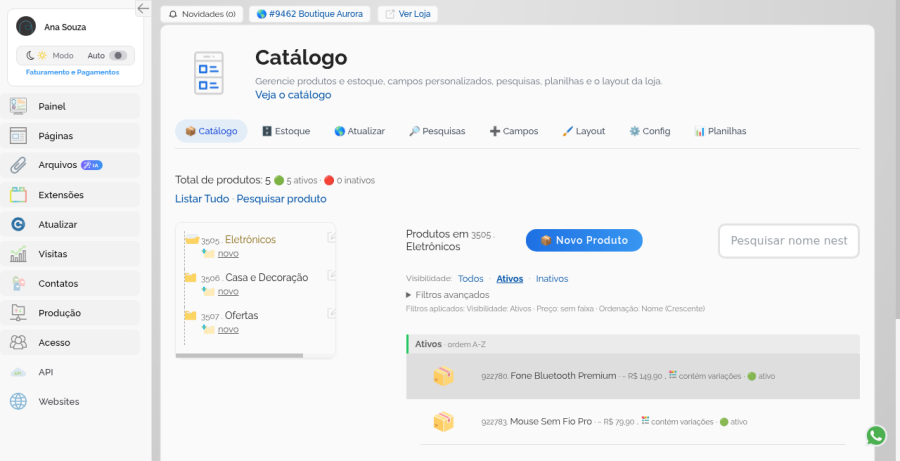Edit Casa e Decoração pencil icon
This screenshot has height=461, width=900.
331,275
